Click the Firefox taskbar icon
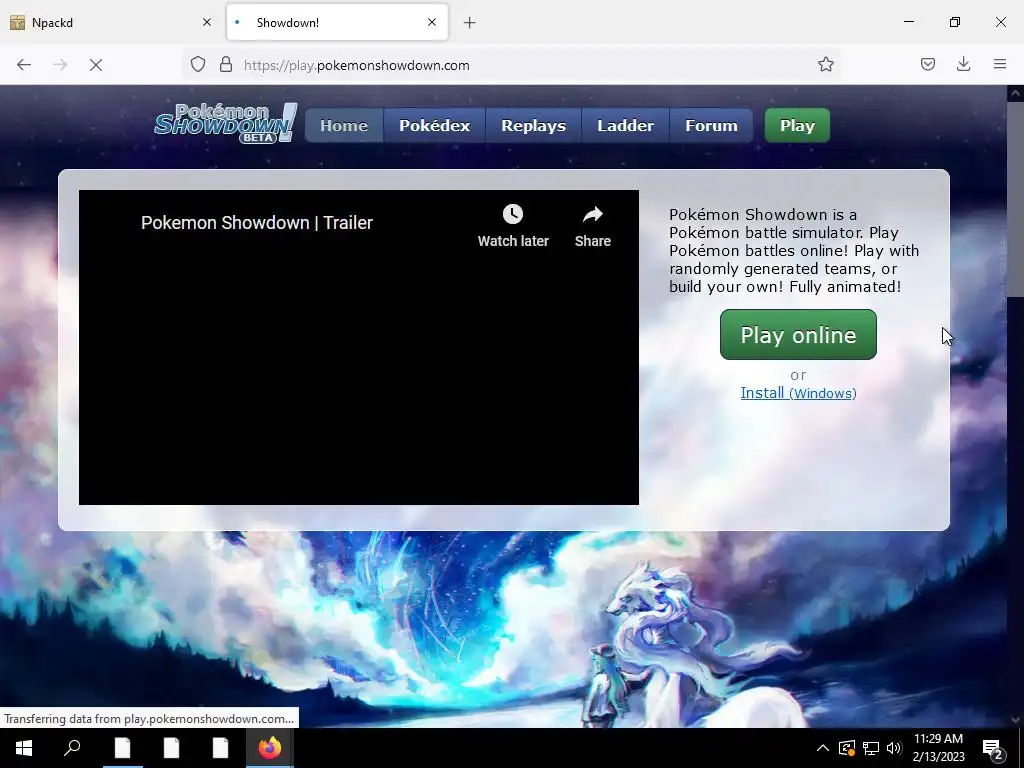Image resolution: width=1024 pixels, height=768 pixels. [x=270, y=748]
